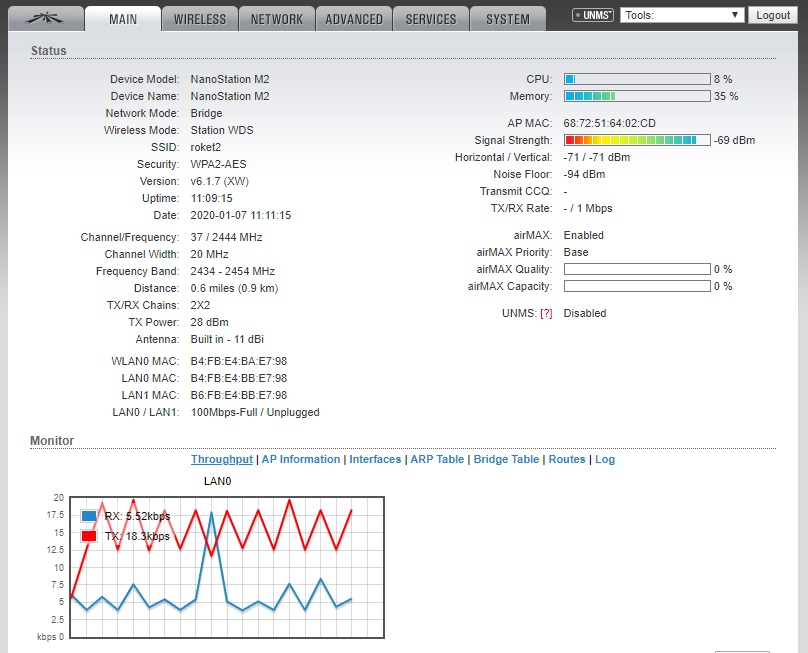Image resolution: width=808 pixels, height=653 pixels.
Task: Click the CPU usage bar
Action: tap(637, 79)
